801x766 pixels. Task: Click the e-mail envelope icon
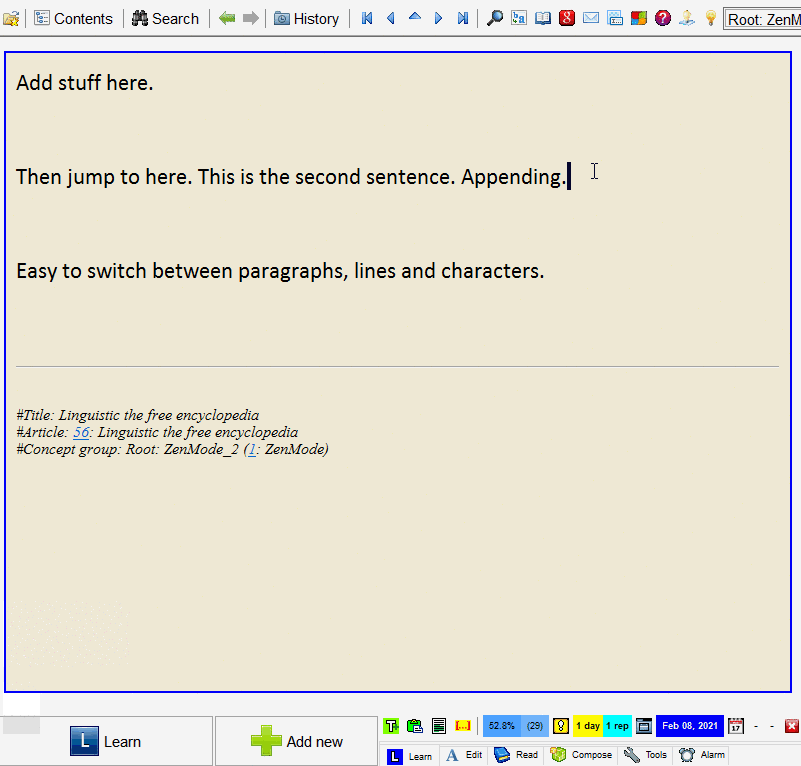pyautogui.click(x=591, y=18)
